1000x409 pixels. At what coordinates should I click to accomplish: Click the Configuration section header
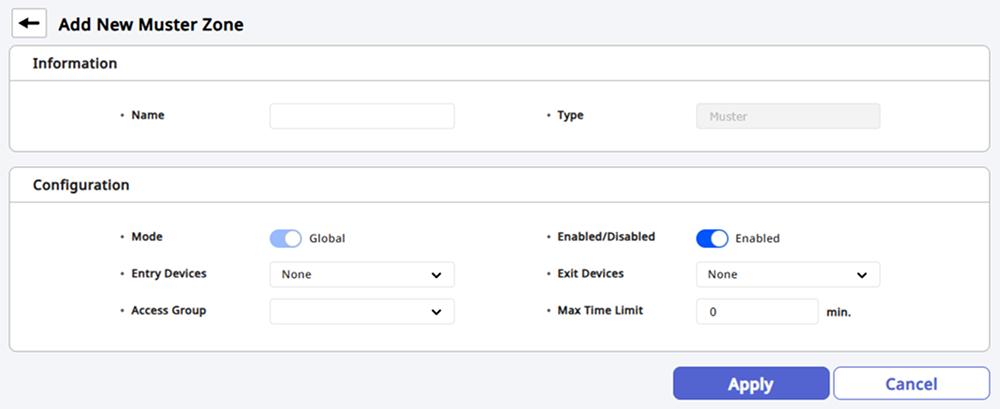81,185
